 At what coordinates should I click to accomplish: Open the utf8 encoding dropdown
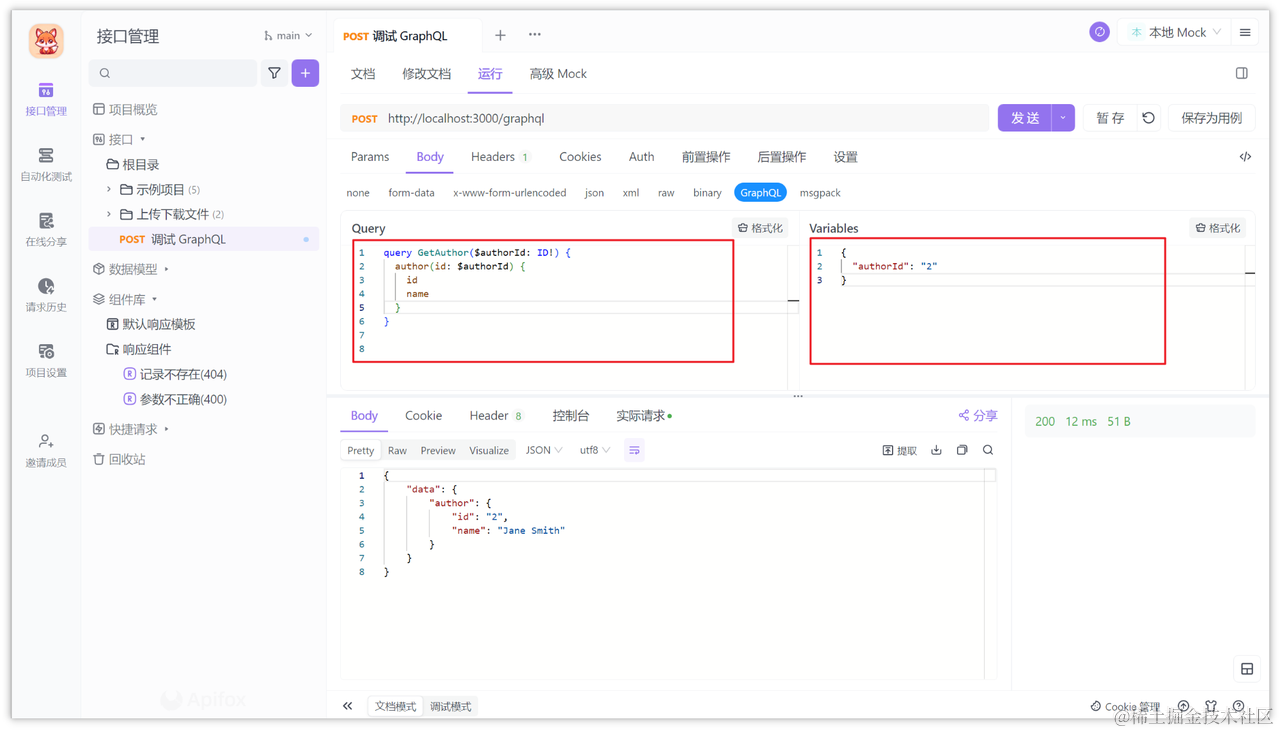tap(595, 450)
